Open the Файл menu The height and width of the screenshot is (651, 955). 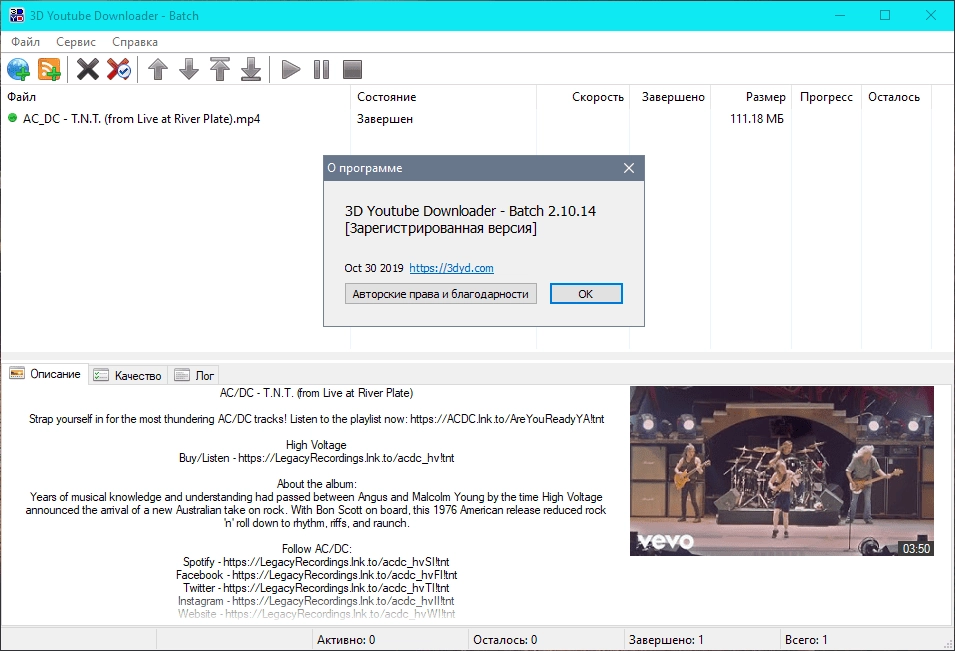(25, 41)
